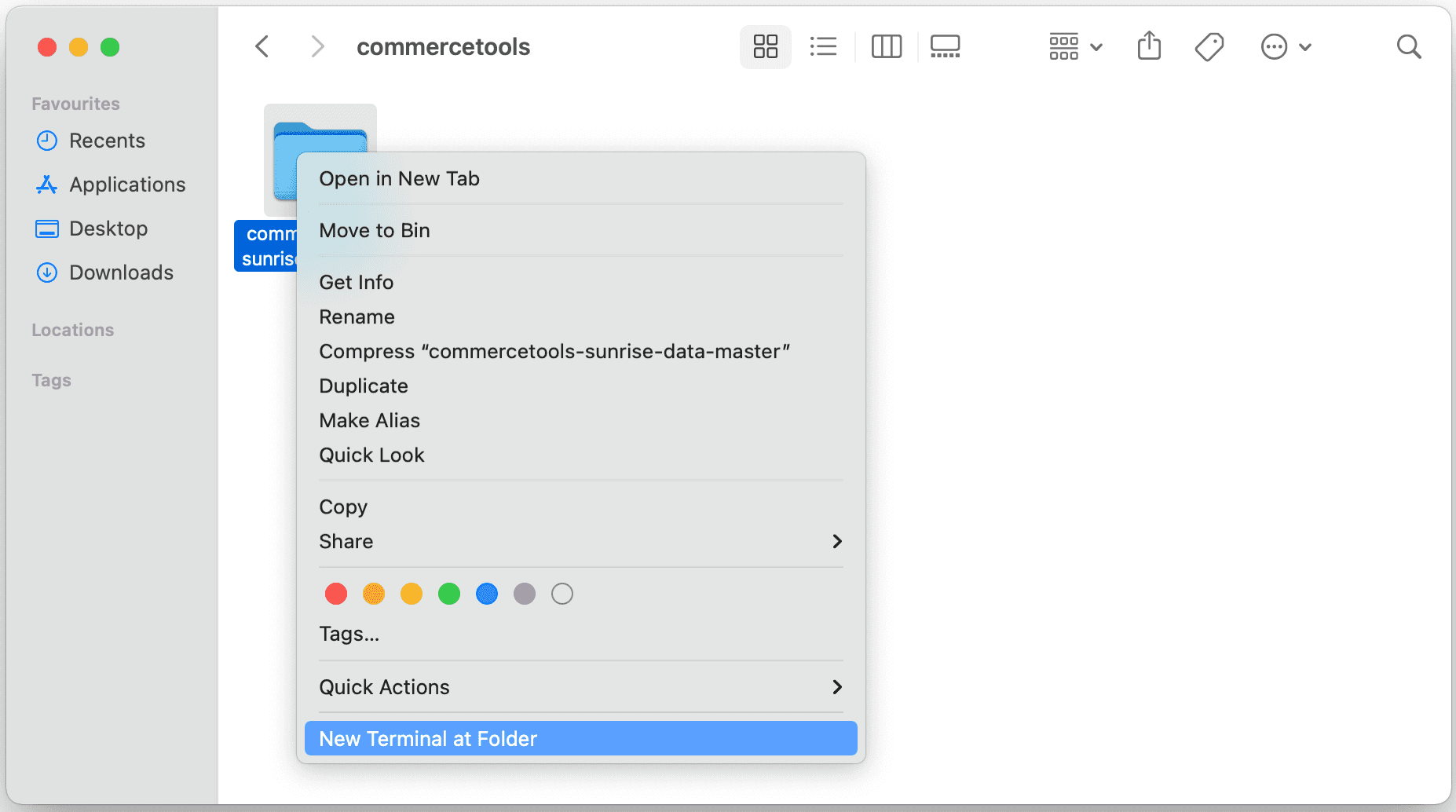The image size is (1456, 812).
Task: Apply the green tag color
Action: pyautogui.click(x=449, y=594)
